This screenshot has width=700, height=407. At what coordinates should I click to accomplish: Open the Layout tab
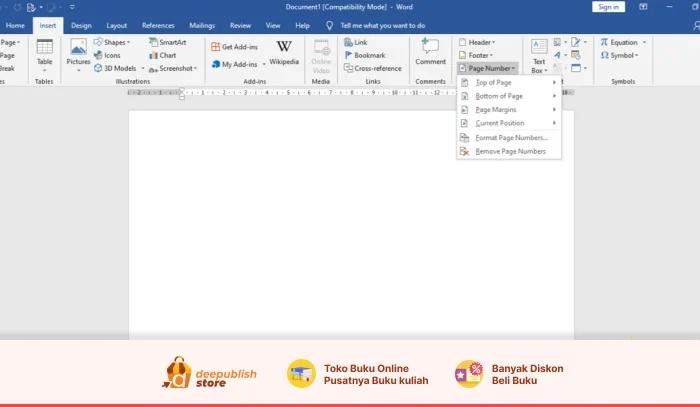click(117, 25)
